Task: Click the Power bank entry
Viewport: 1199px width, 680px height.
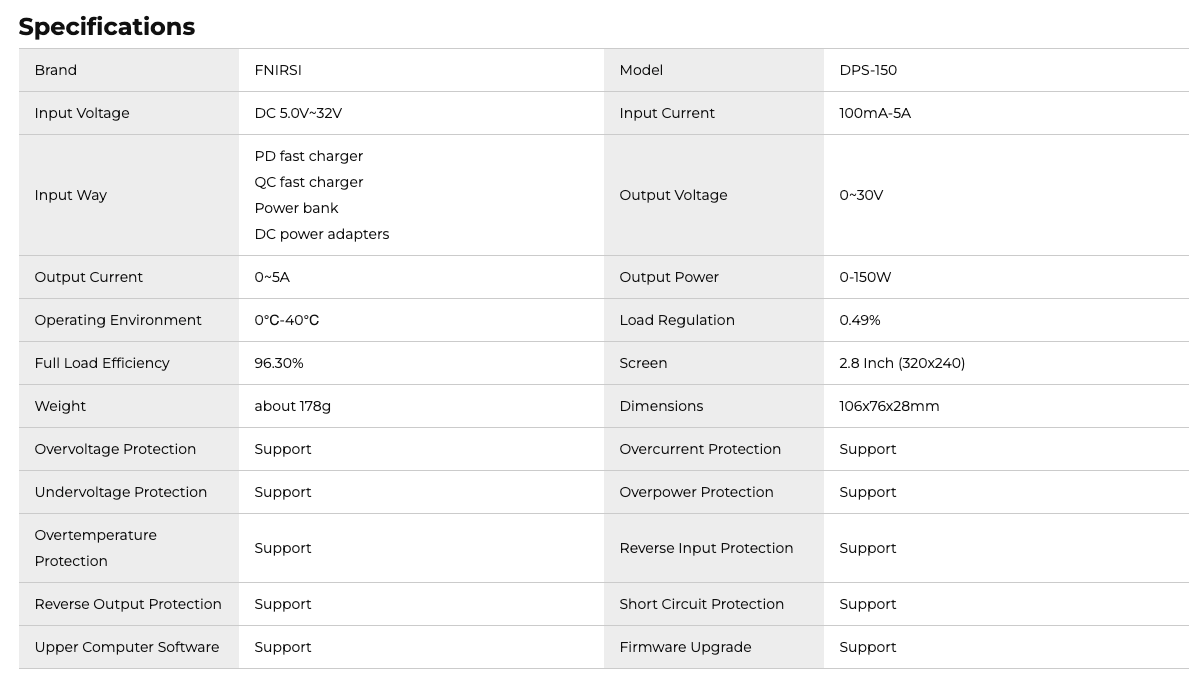Action: point(296,208)
